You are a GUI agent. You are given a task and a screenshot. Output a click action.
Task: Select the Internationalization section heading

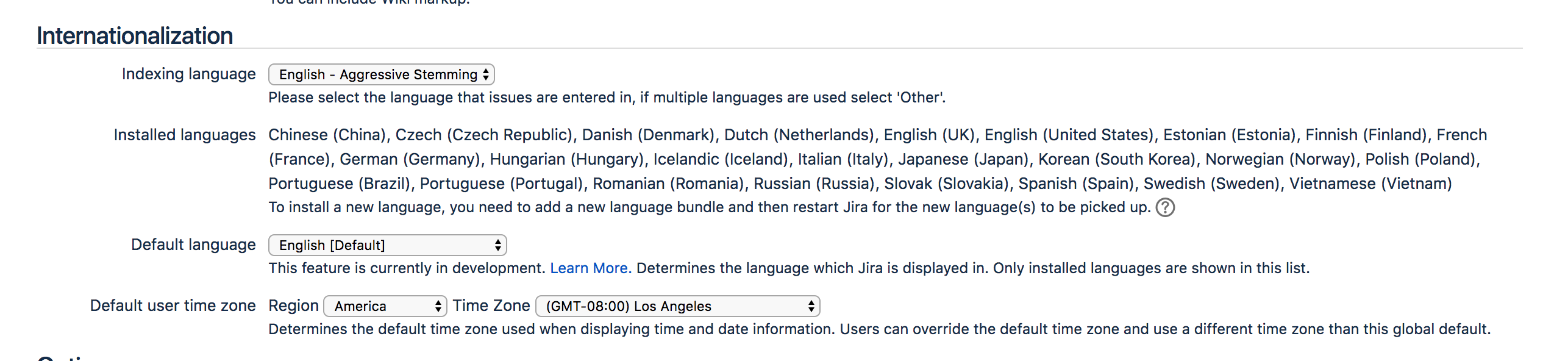tap(135, 36)
